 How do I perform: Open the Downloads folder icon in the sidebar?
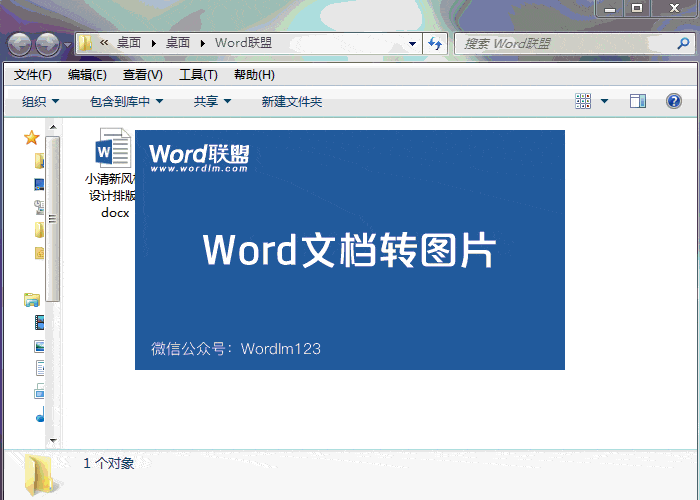pos(39,161)
